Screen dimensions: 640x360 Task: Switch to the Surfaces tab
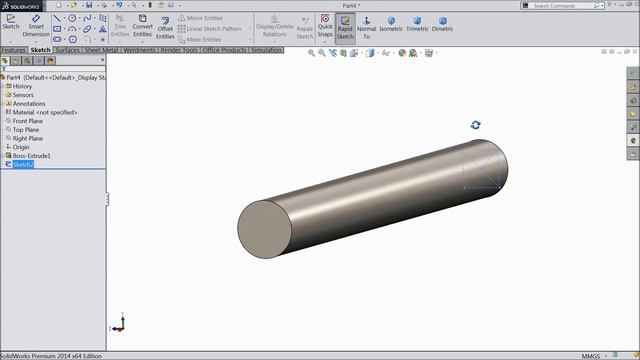67,50
